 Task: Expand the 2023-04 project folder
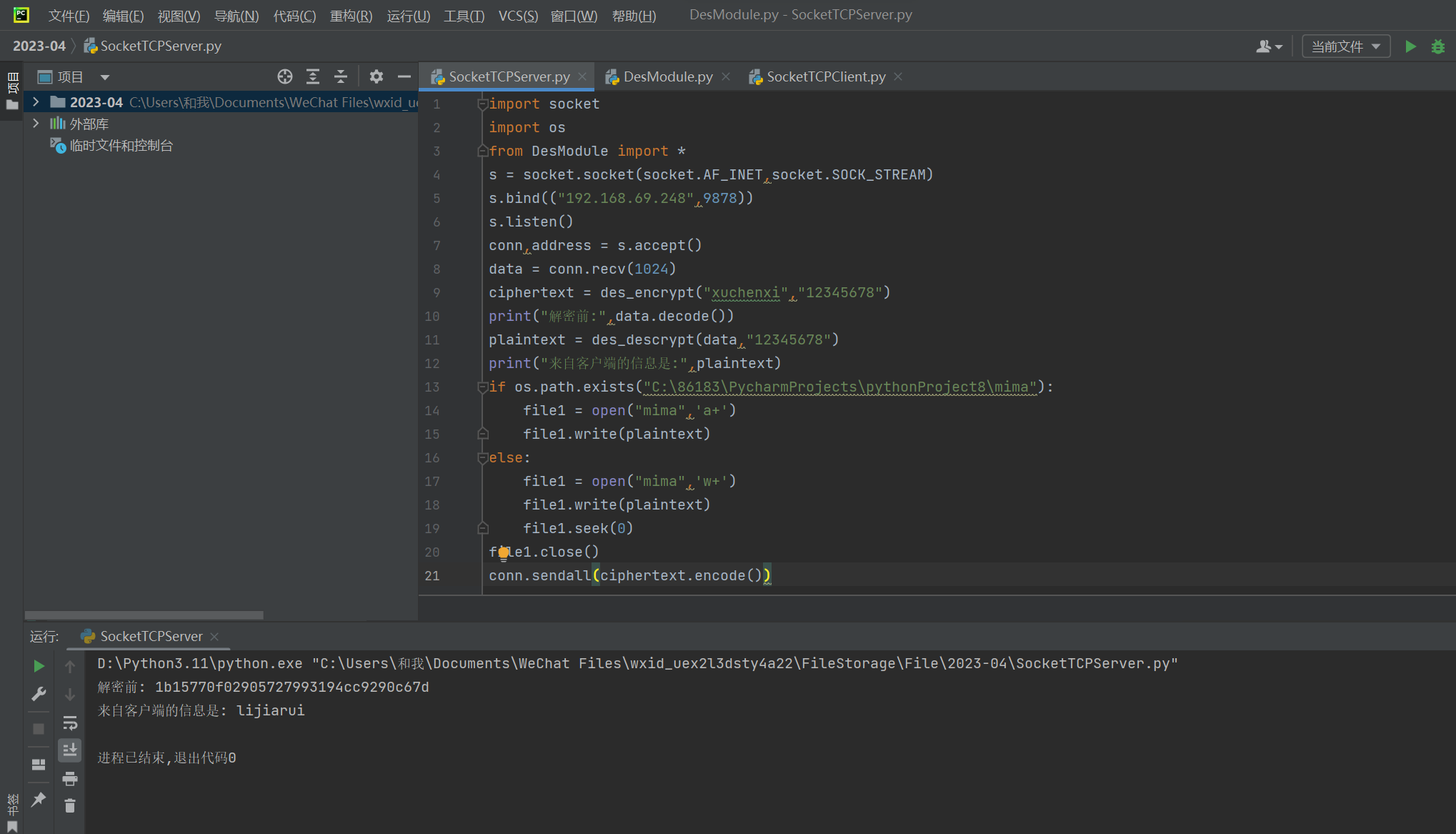(36, 102)
